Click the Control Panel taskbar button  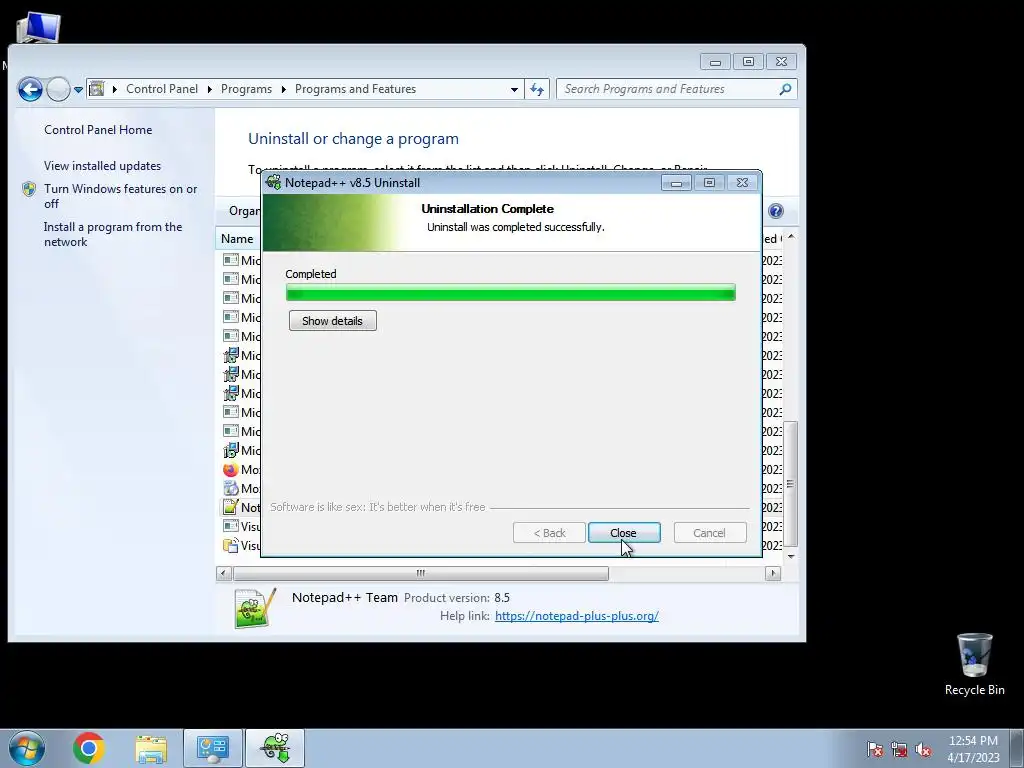[213, 748]
